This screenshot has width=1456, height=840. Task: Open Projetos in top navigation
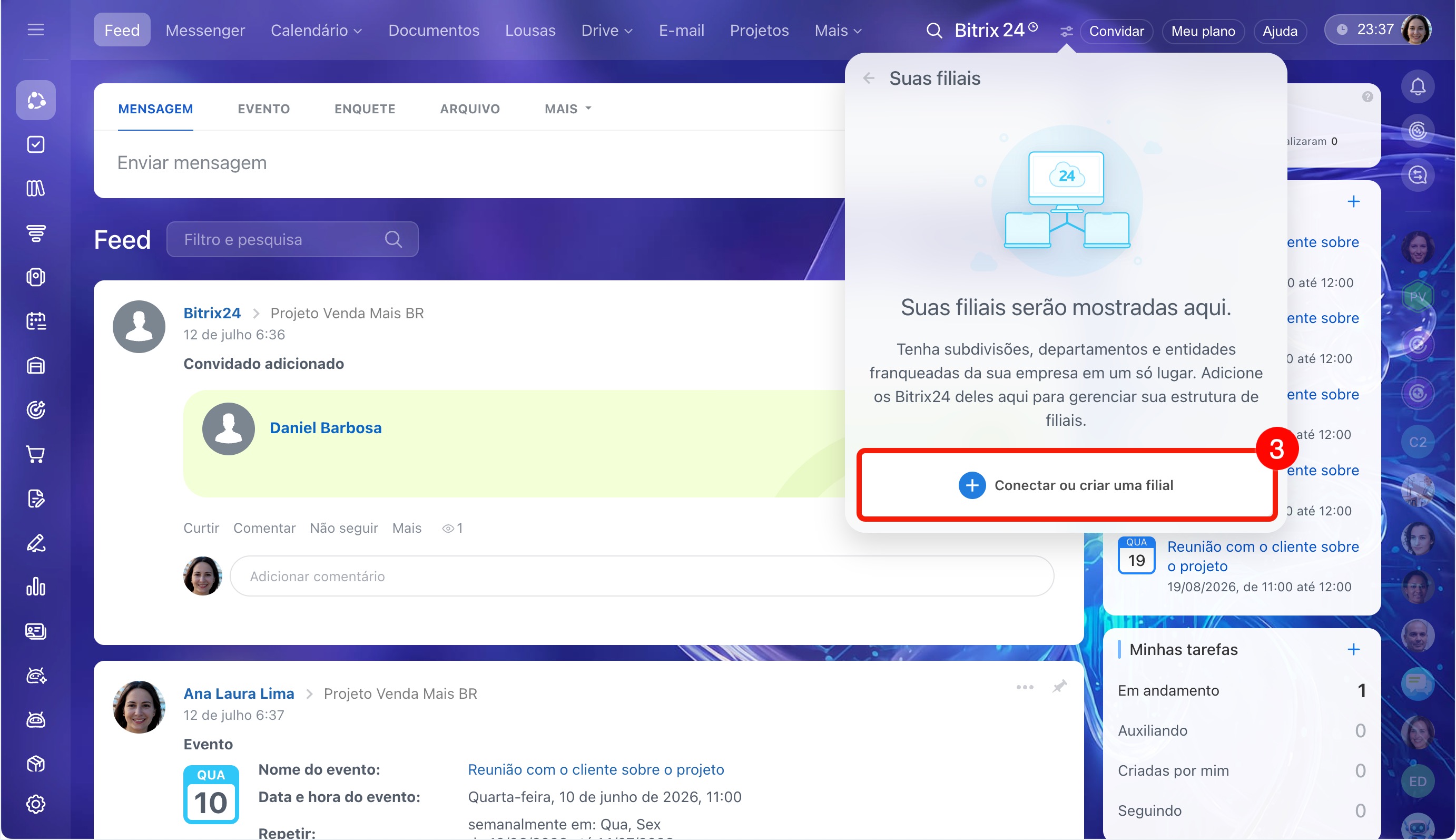pos(759,31)
